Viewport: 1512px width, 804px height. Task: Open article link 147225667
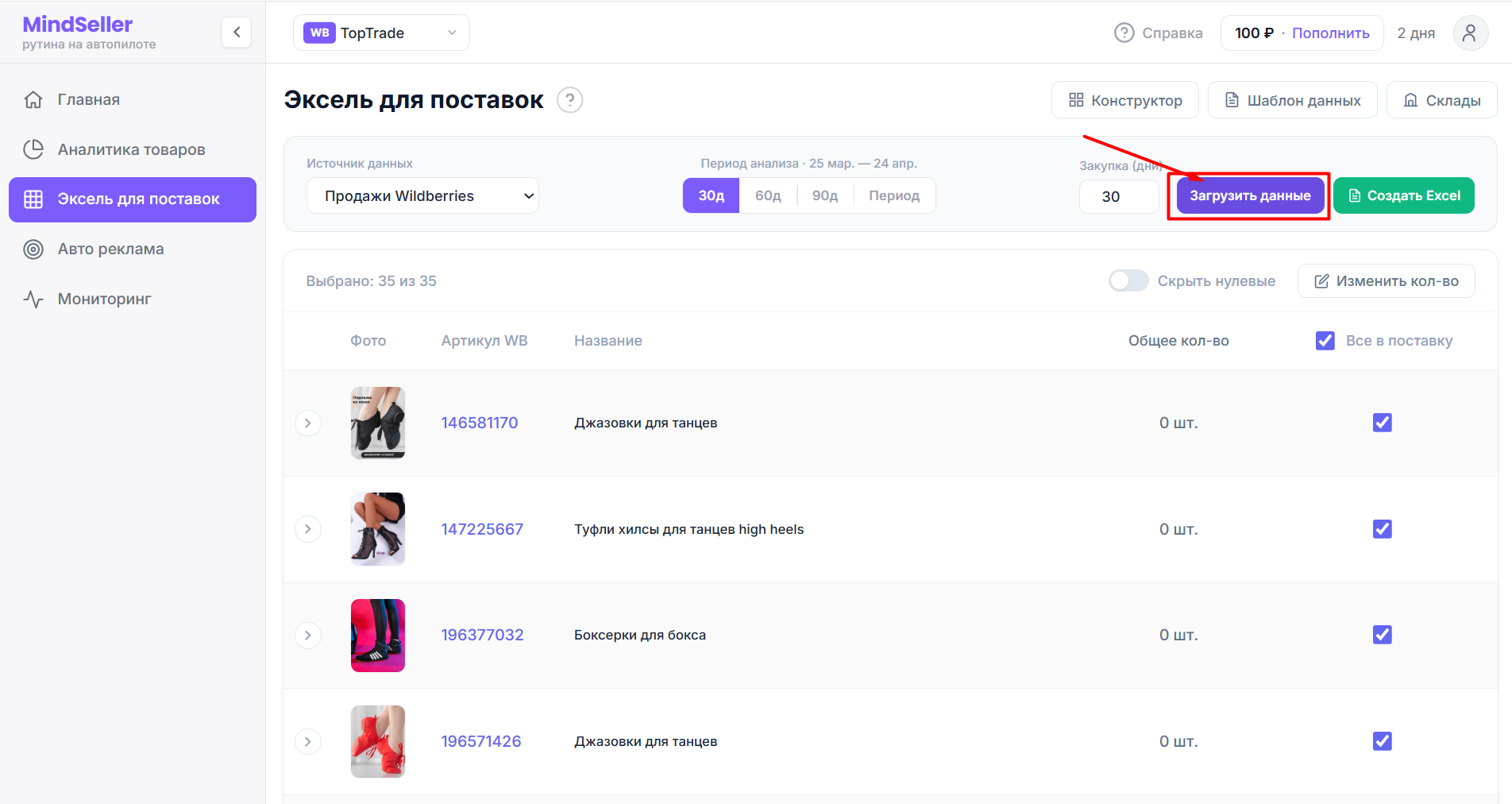point(482,529)
